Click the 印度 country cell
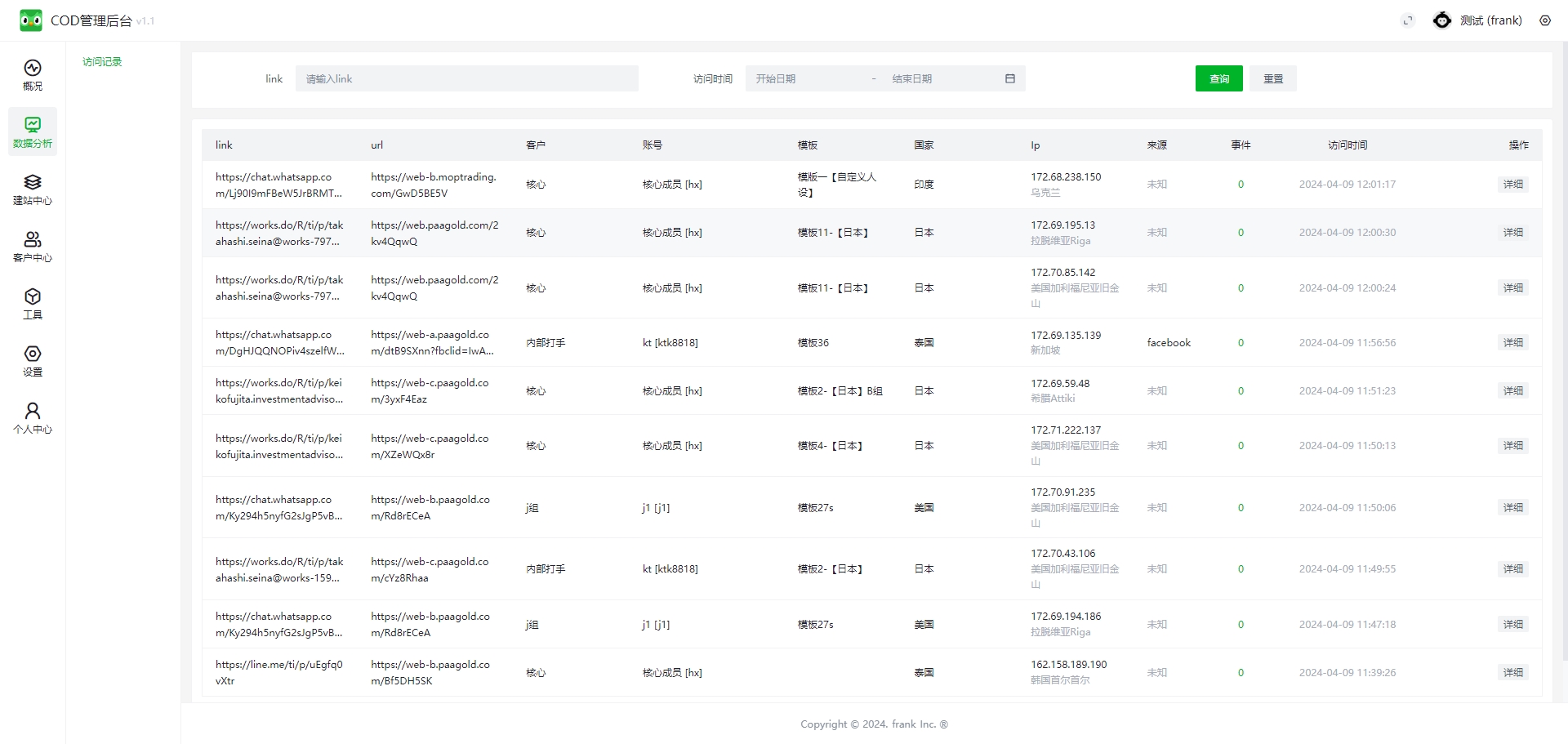The image size is (1568, 744). (924, 185)
